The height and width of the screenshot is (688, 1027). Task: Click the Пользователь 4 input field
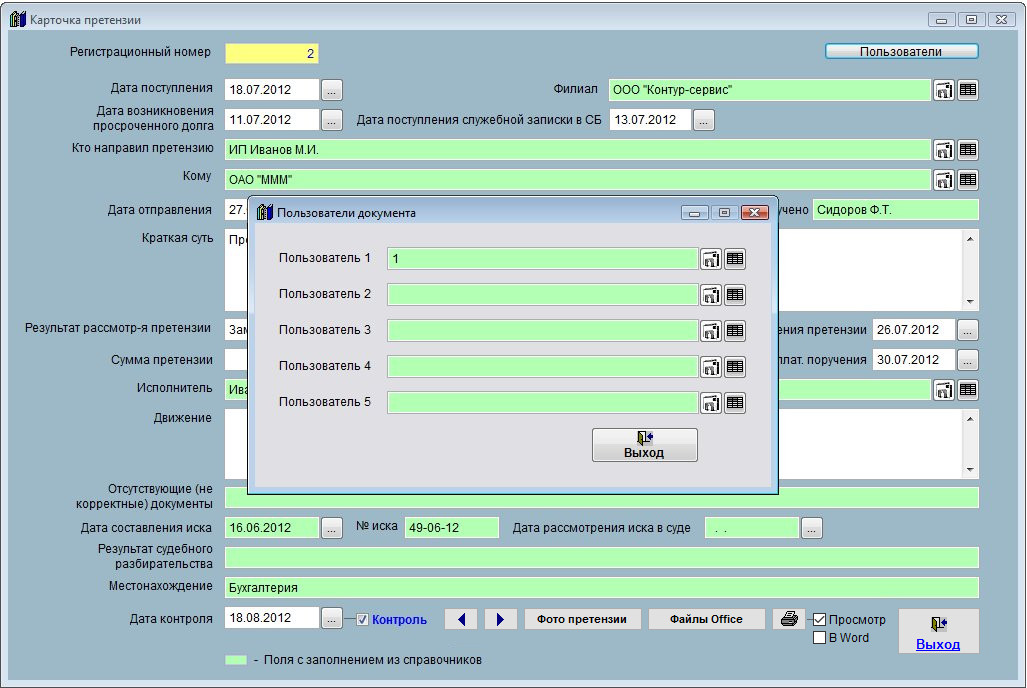[x=542, y=367]
